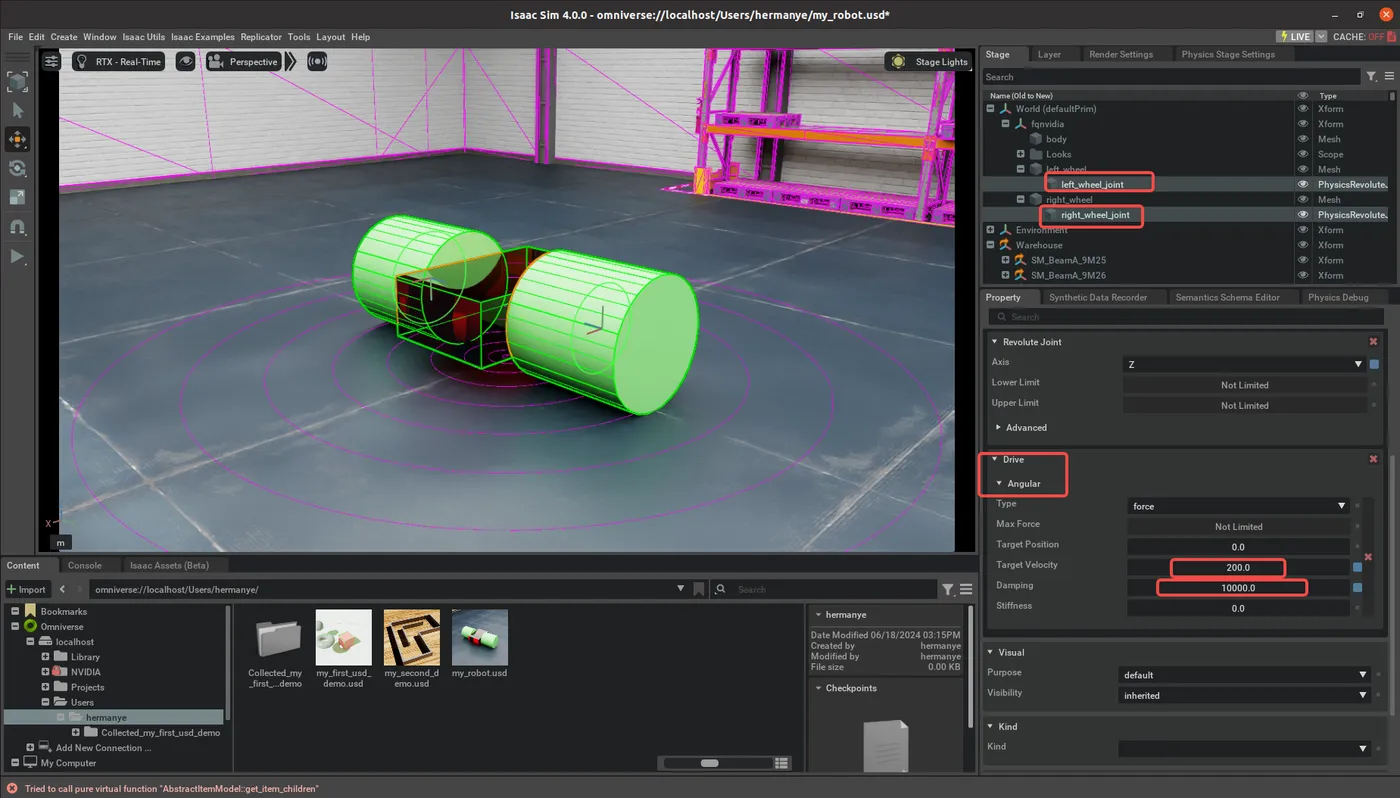Collapse the World (defaultPrim) tree node

991,109
